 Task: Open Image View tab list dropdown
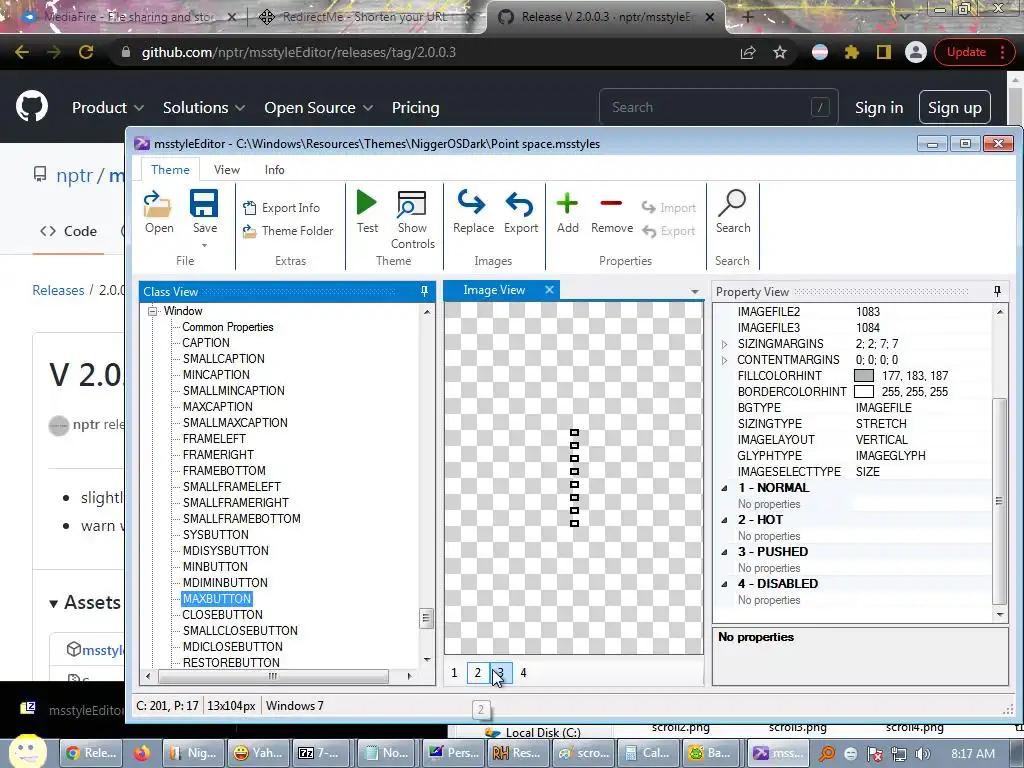pos(695,292)
